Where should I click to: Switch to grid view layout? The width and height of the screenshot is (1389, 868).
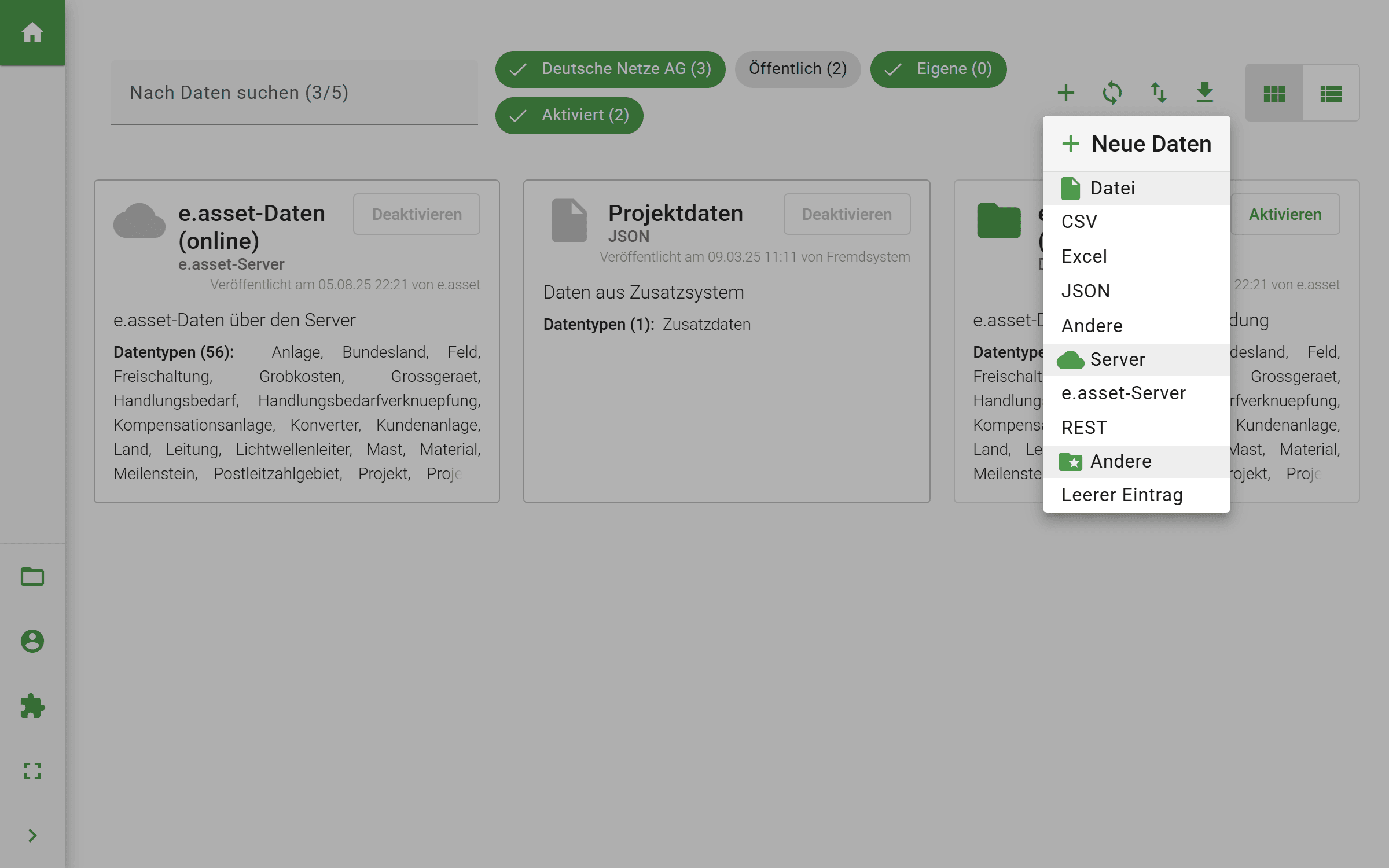(x=1273, y=93)
